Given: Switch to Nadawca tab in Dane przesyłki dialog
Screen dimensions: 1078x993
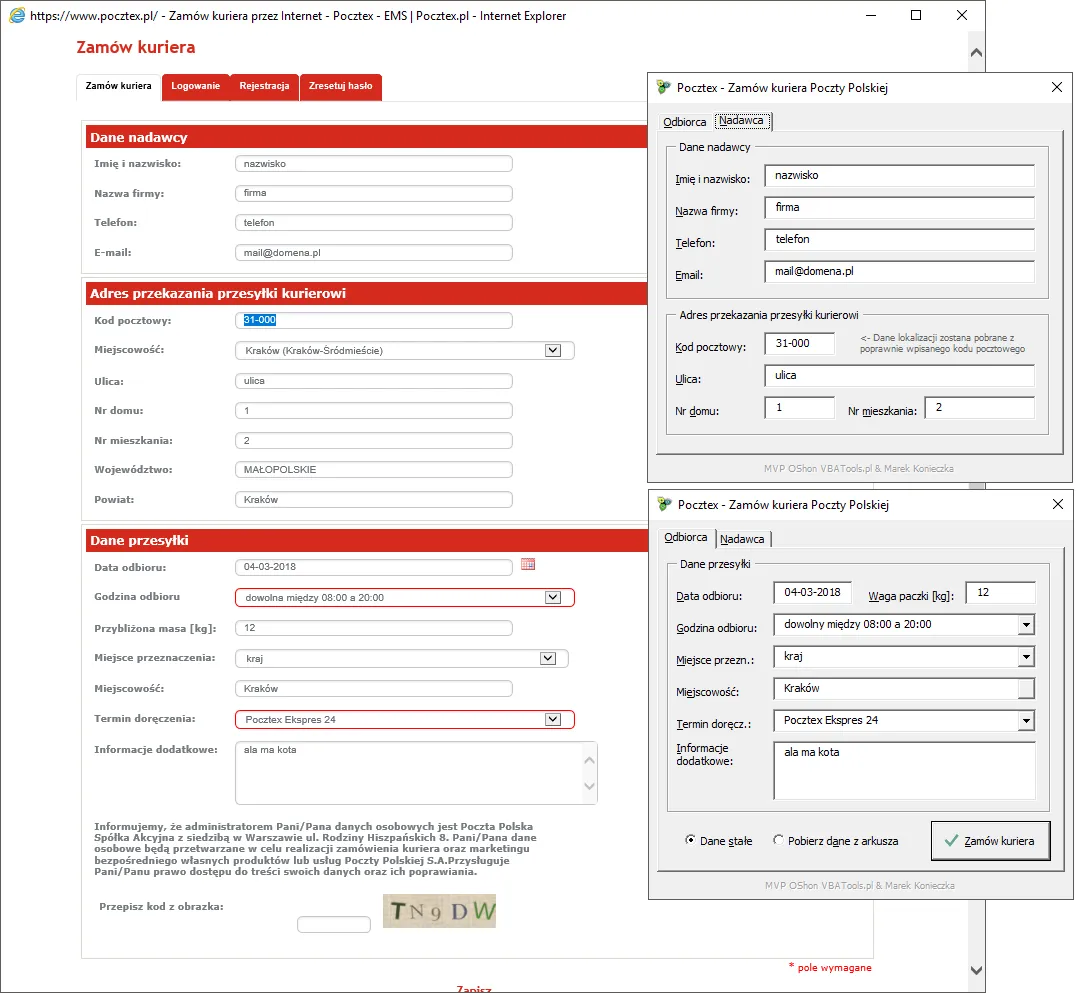Looking at the screenshot, I should (742, 539).
